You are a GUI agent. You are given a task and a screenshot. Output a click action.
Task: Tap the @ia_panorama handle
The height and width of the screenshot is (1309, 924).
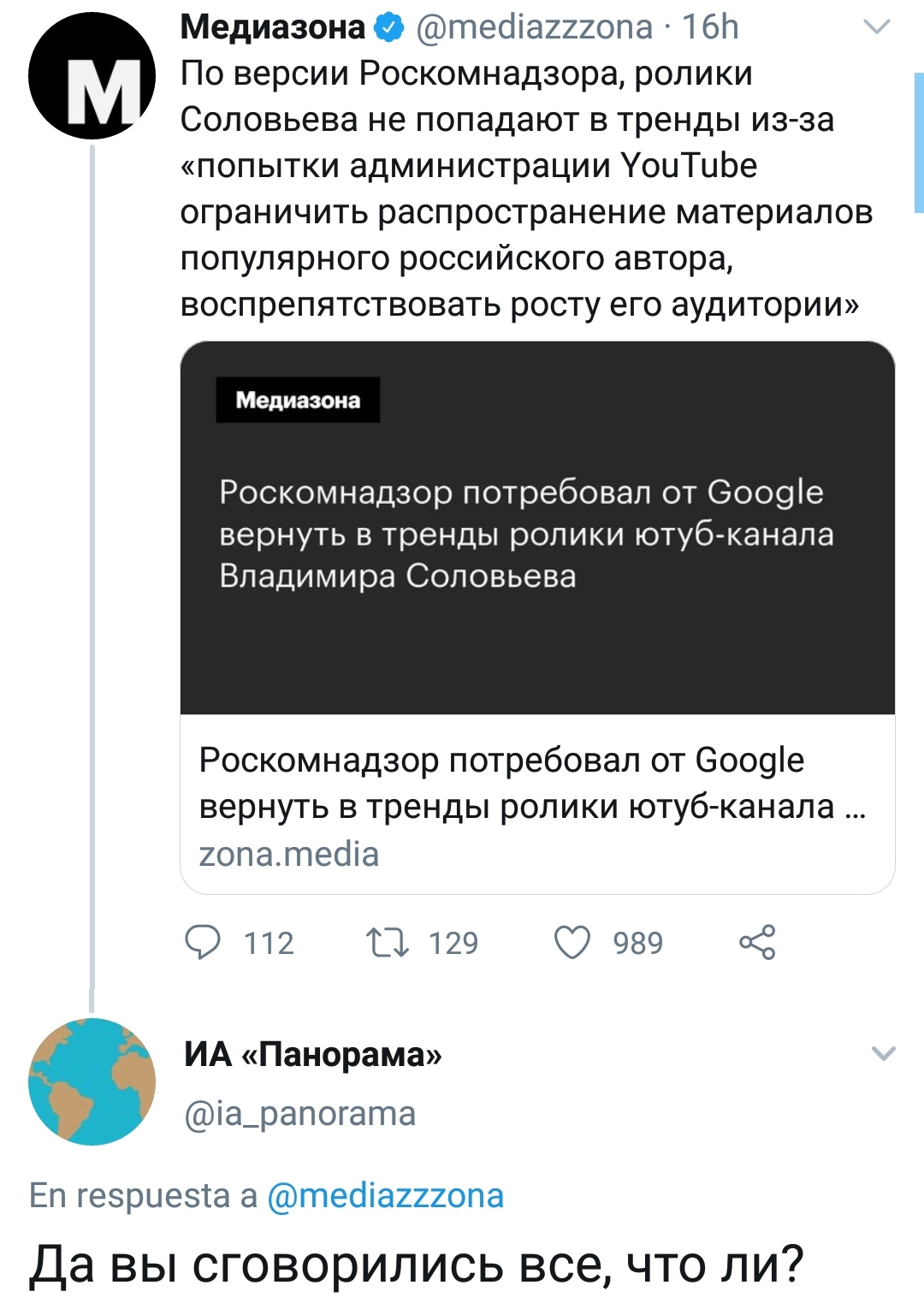[x=300, y=1114]
